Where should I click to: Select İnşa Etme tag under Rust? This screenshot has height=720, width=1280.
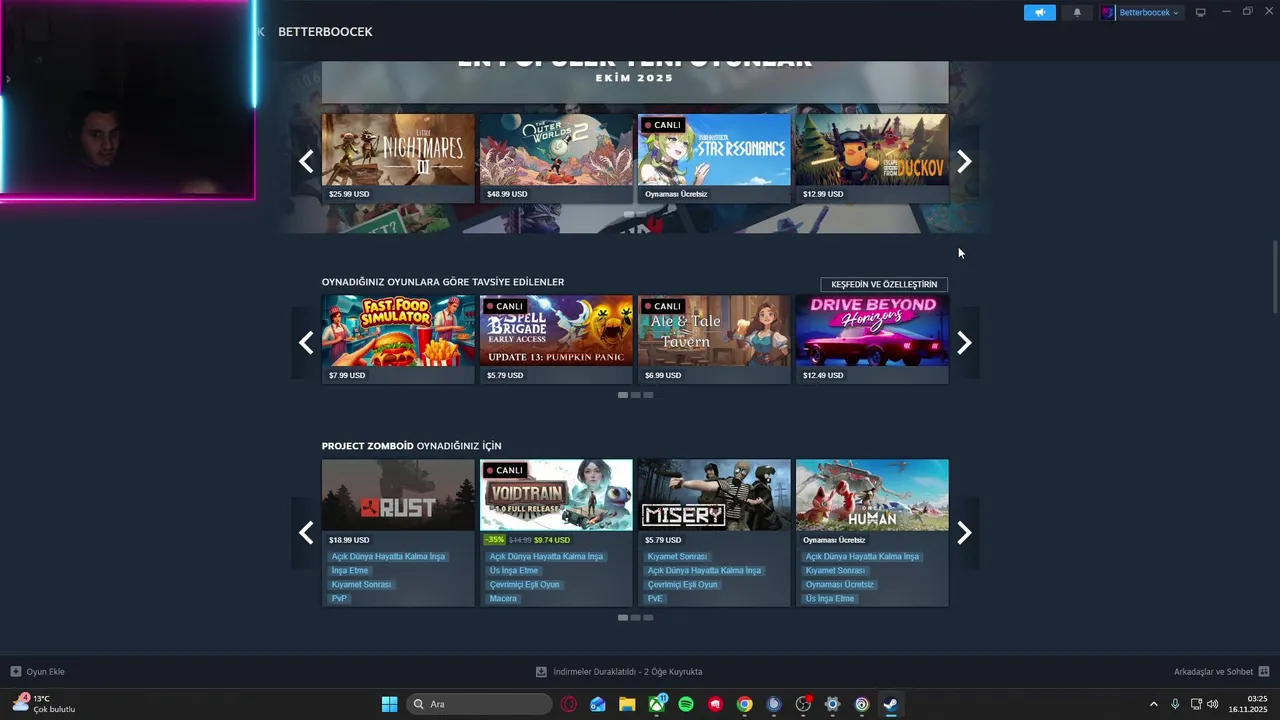coord(350,571)
